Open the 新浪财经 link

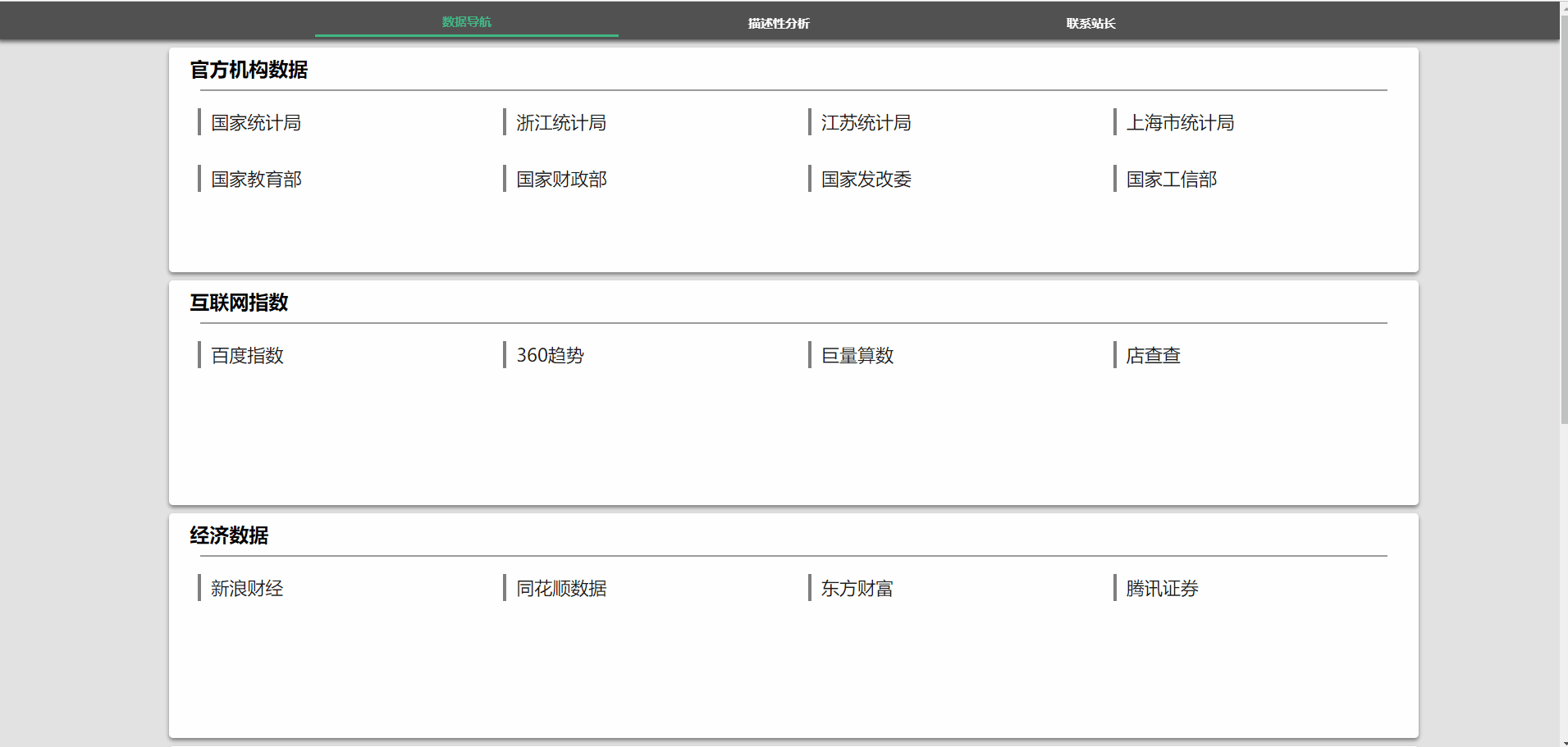pyautogui.click(x=247, y=589)
